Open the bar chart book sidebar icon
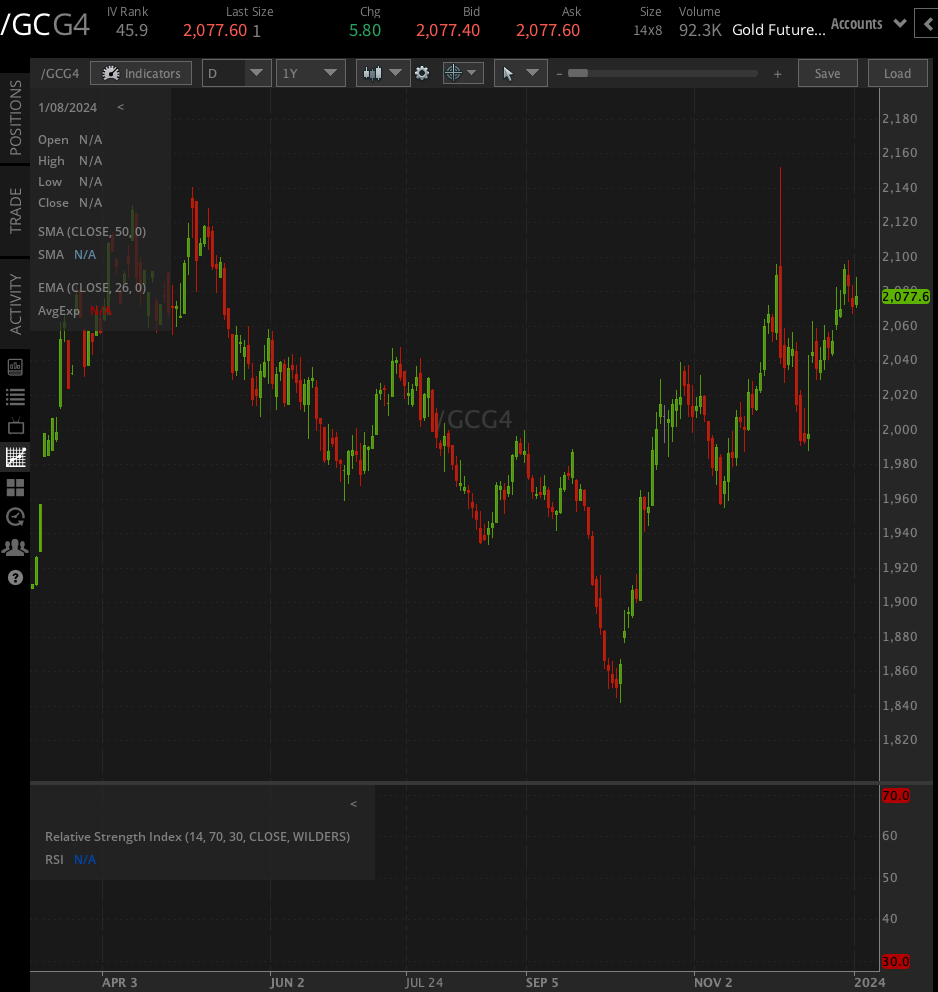The image size is (938, 992). pyautogui.click(x=15, y=366)
